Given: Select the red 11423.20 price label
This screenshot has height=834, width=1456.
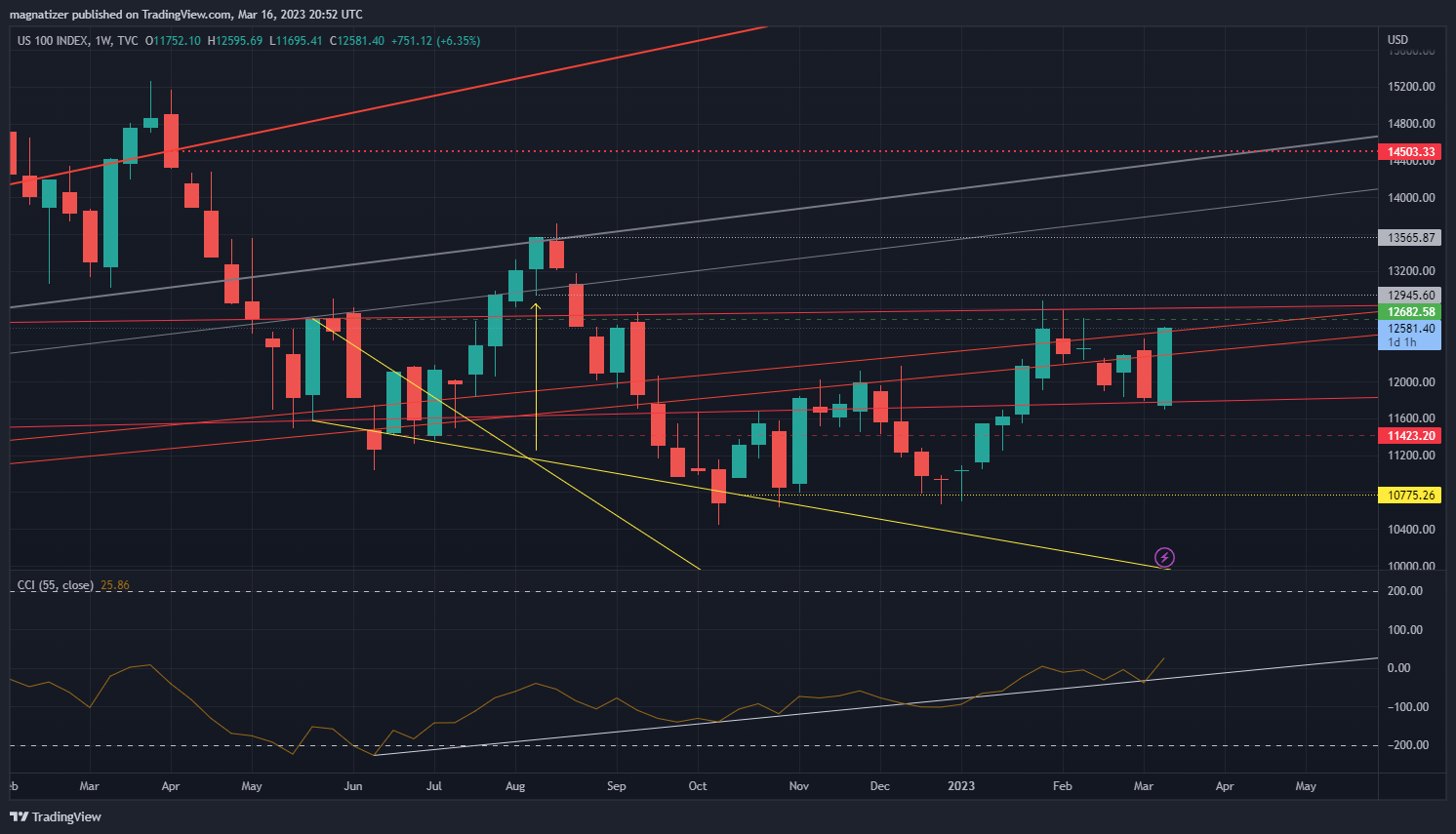Looking at the screenshot, I should [x=1411, y=436].
